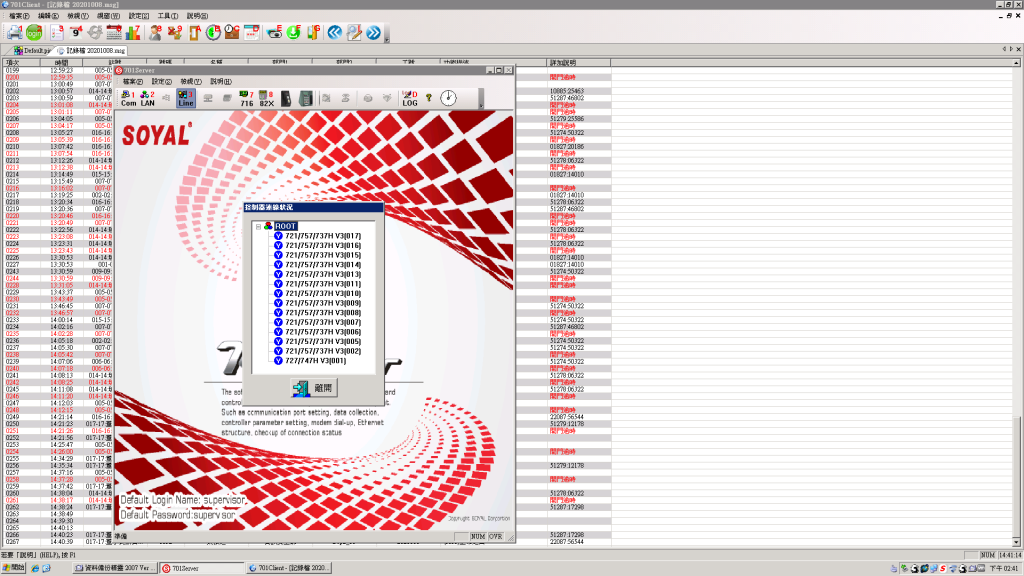Click log list vertical scrollbar down arrow
Viewport: 1024px width, 576px height.
click(1016, 543)
